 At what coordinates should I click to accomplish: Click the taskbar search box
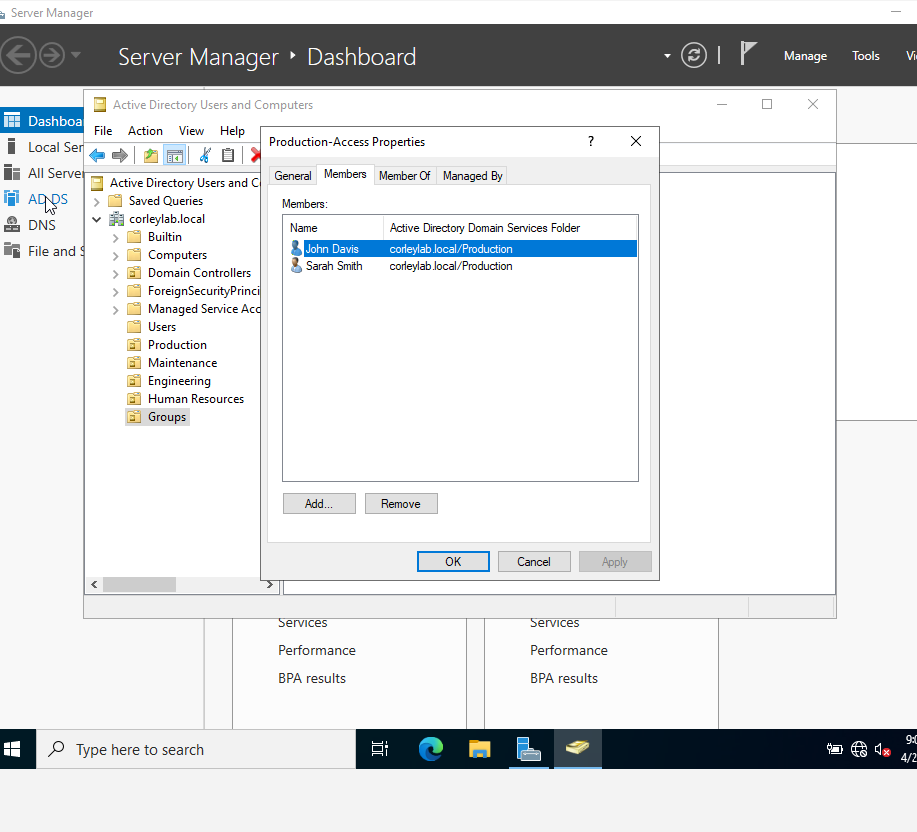(x=196, y=749)
